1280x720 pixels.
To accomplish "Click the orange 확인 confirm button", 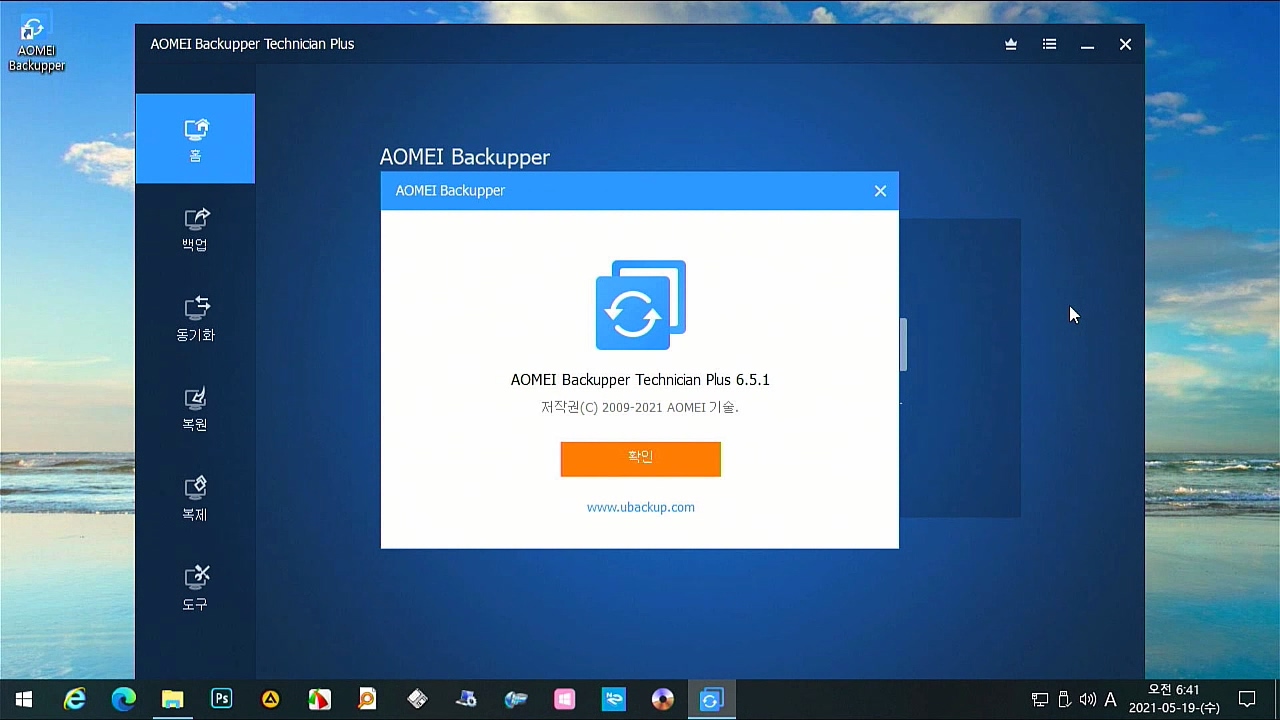I will (x=640, y=459).
